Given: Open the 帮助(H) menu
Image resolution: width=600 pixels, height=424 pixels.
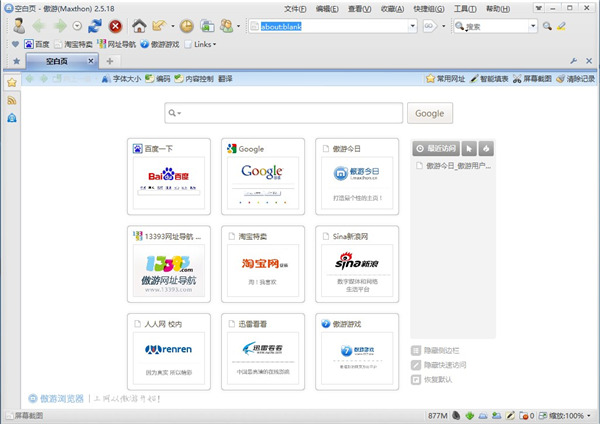Looking at the screenshot, I should tap(498, 9).
